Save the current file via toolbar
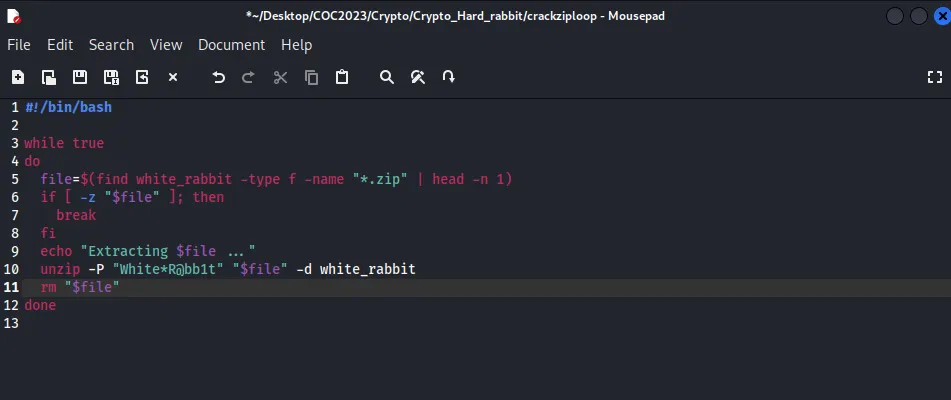This screenshot has height=400, width=951. tap(80, 77)
